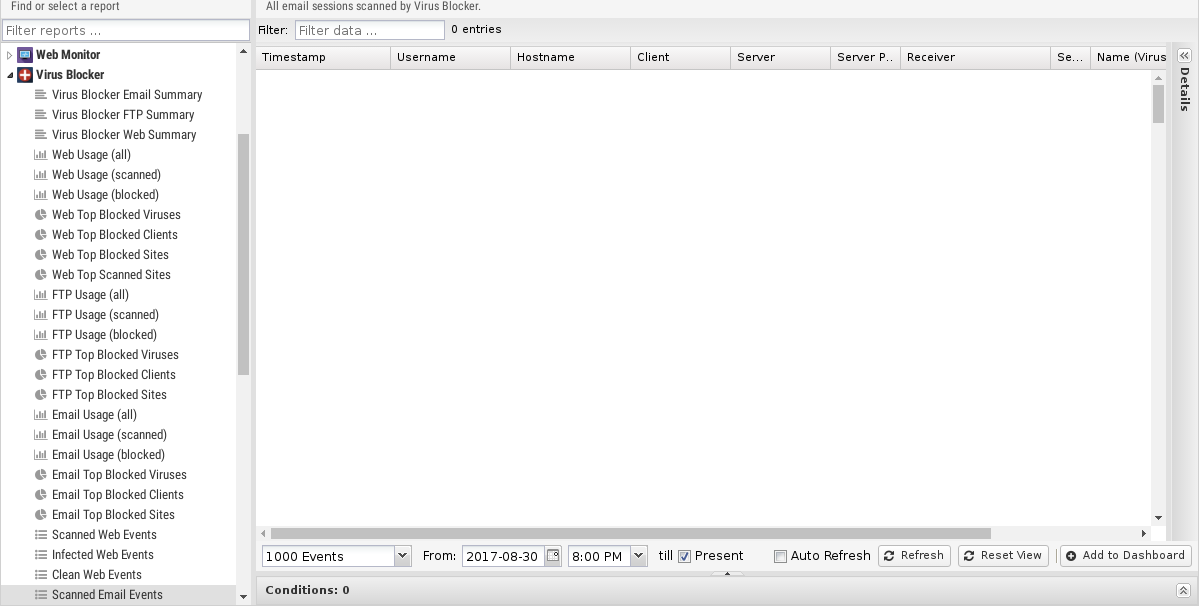Sort by the Client column header

tap(681, 57)
